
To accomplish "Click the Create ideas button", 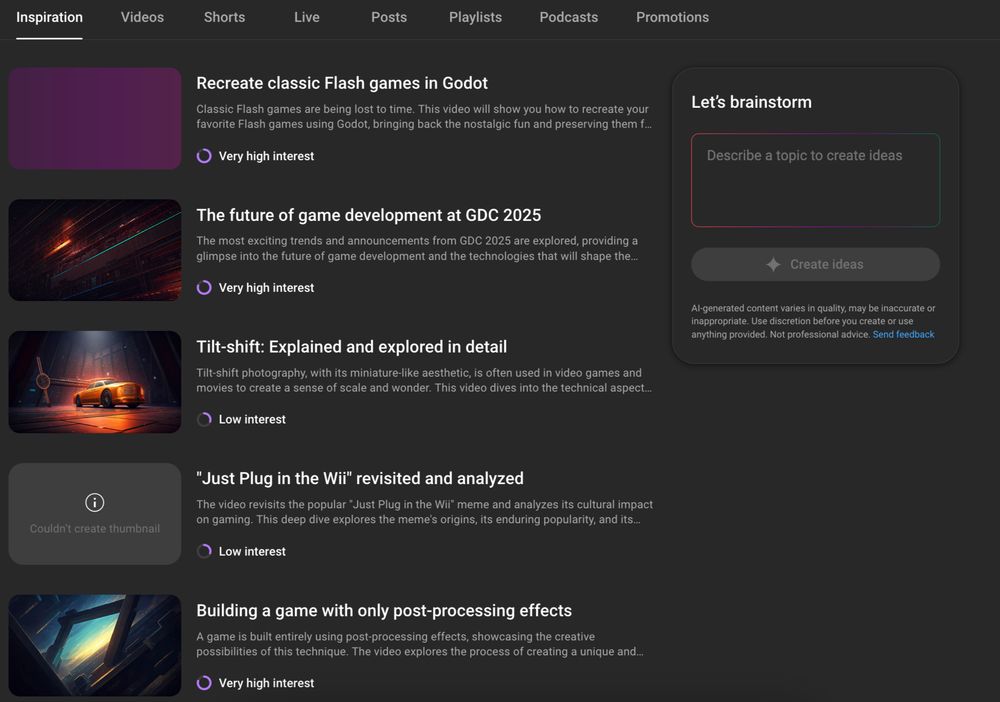I will 815,265.
